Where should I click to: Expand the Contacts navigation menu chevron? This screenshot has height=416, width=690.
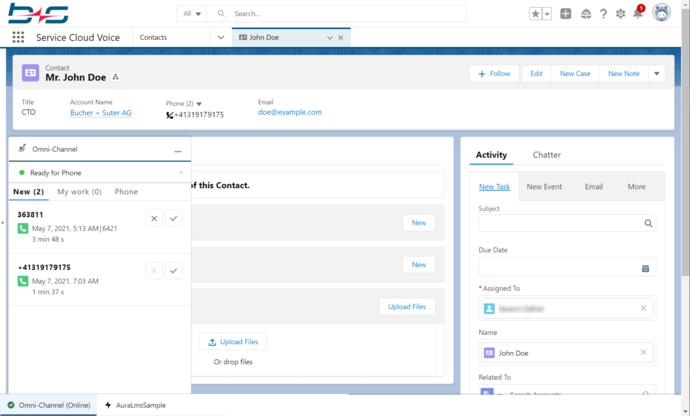pos(221,37)
